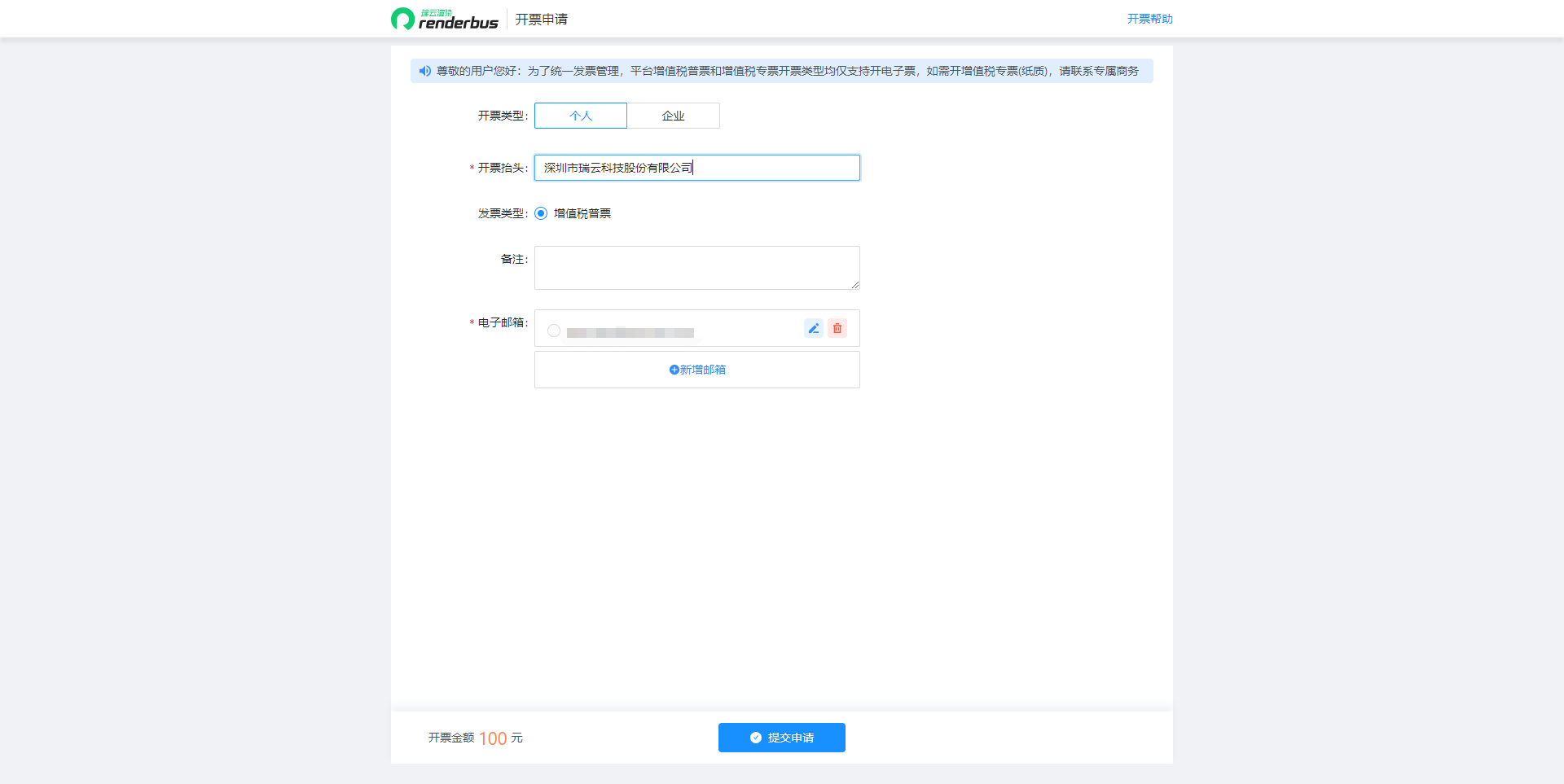
Task: Select the 增值税普票 radio button
Action: [x=541, y=213]
